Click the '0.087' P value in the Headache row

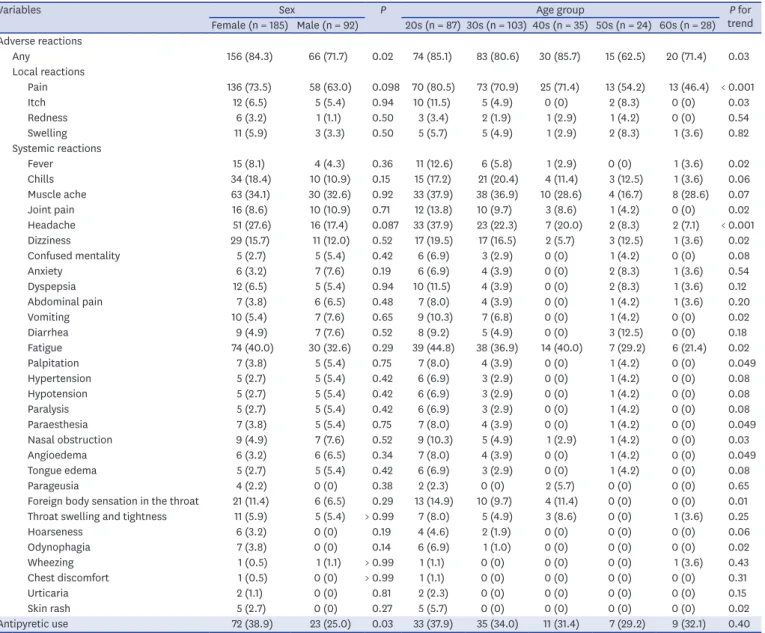click(385, 225)
